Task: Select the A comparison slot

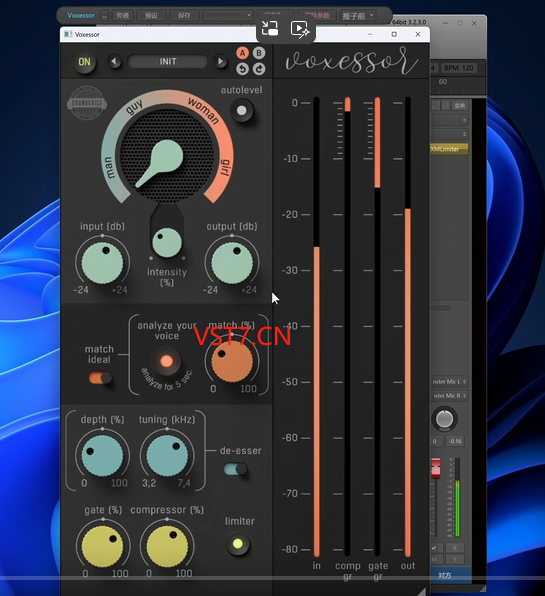Action: click(x=242, y=53)
